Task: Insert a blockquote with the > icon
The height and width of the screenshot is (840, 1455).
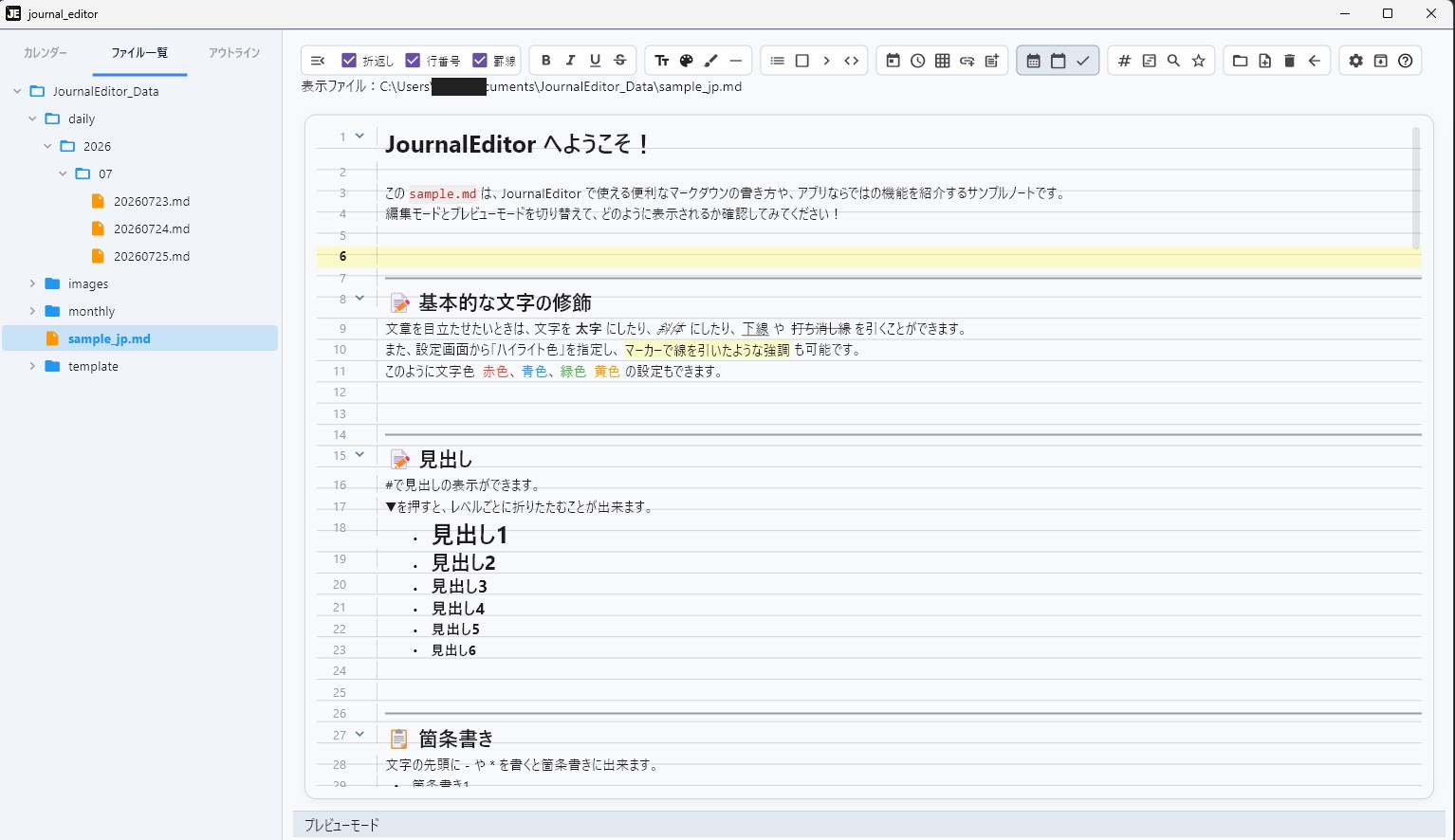Action: 827,61
